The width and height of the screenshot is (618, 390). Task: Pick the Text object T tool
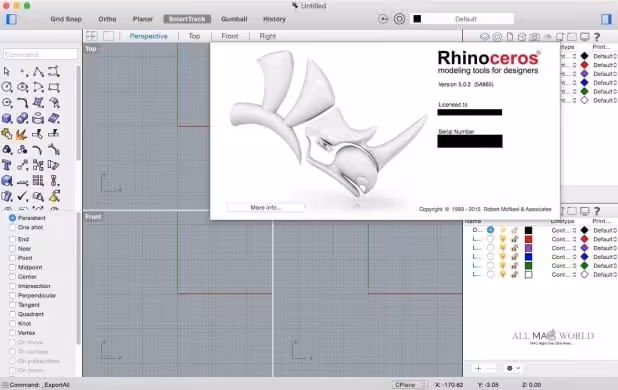click(7, 165)
